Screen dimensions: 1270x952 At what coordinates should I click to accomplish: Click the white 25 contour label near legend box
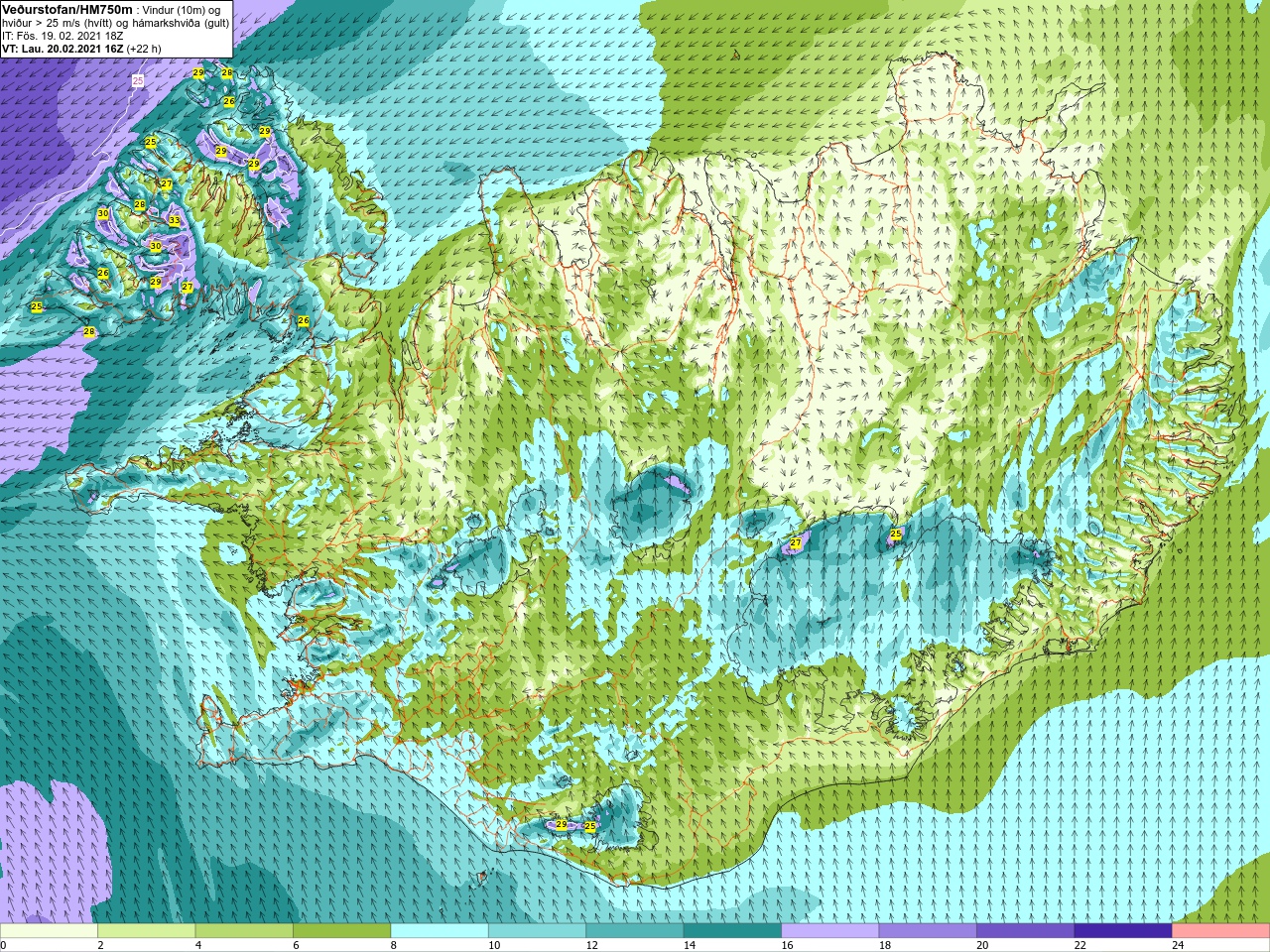137,80
